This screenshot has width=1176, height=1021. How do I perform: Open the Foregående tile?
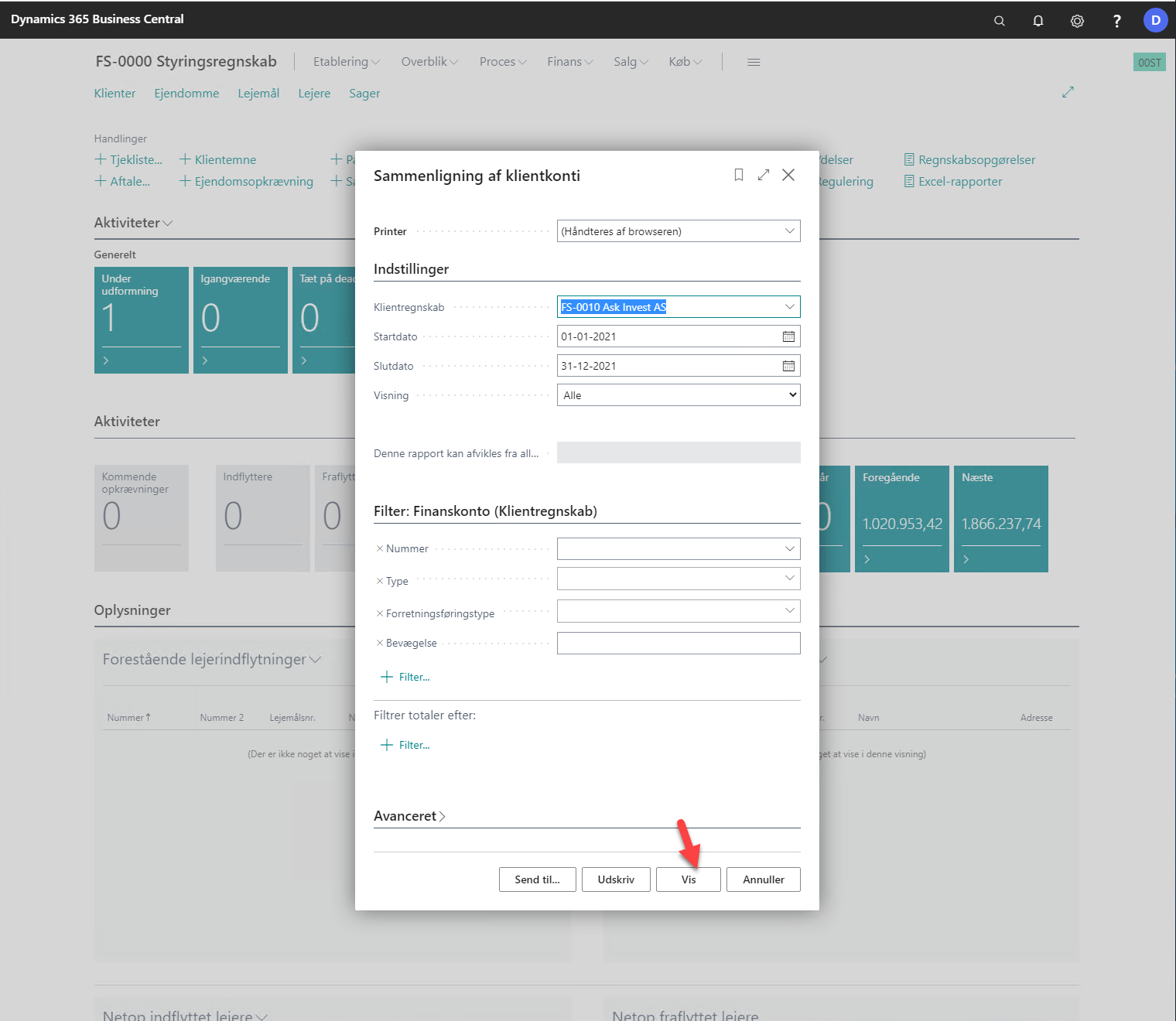click(x=902, y=519)
